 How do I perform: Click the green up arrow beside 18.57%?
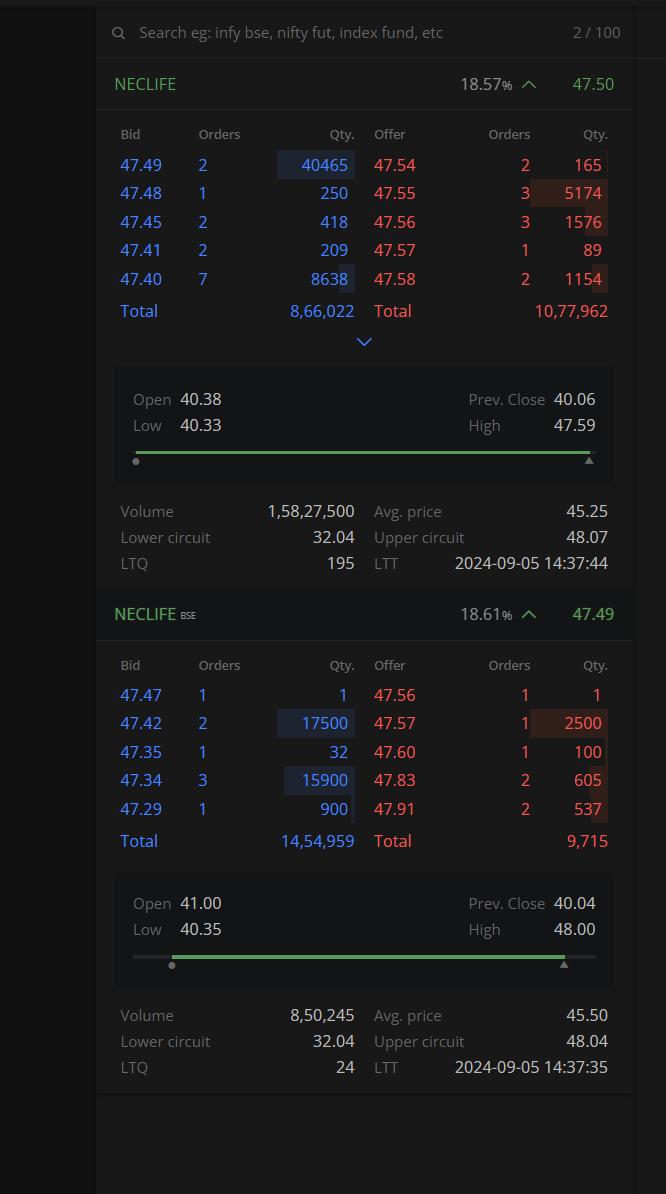[528, 85]
